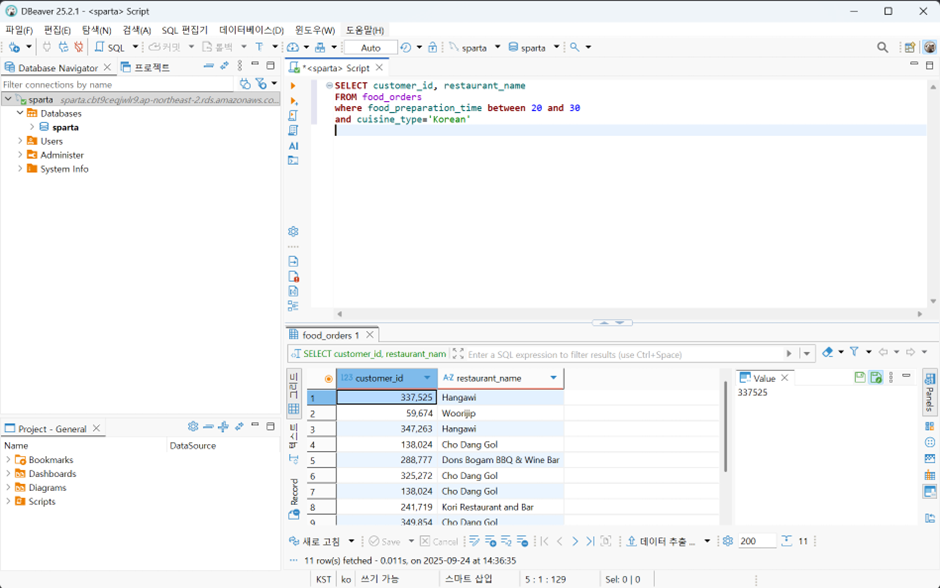940x588 pixels.
Task: Open the AI assistant icon in the editor sidebar
Action: click(x=293, y=146)
